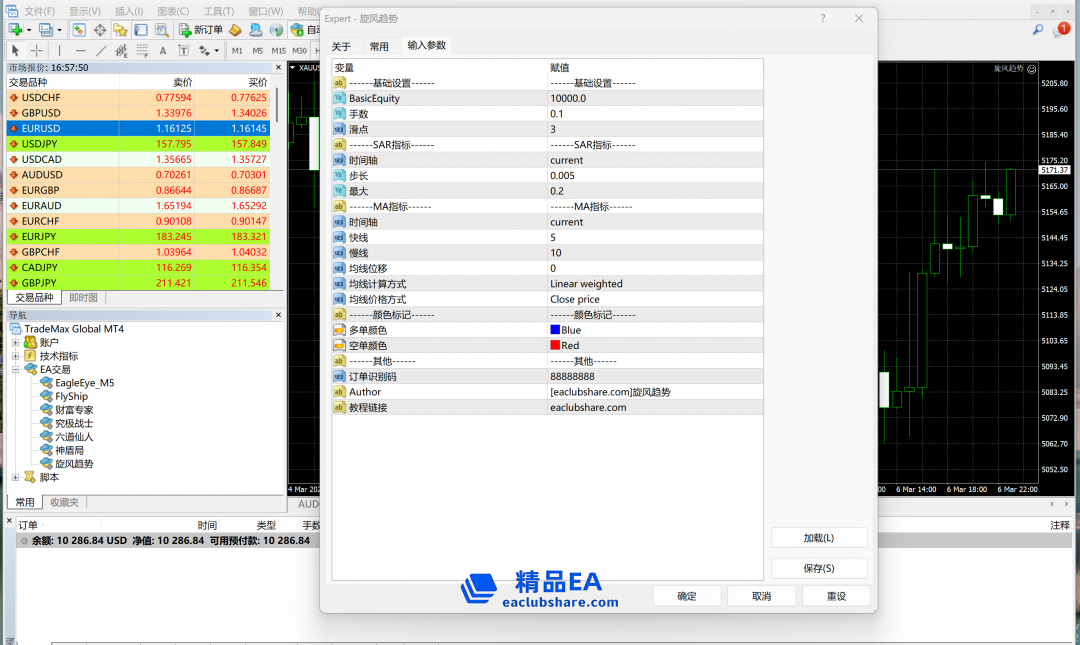Viewport: 1080px width, 645px height.
Task: Open the 关于 tab in Expert dialog
Action: pyautogui.click(x=341, y=46)
